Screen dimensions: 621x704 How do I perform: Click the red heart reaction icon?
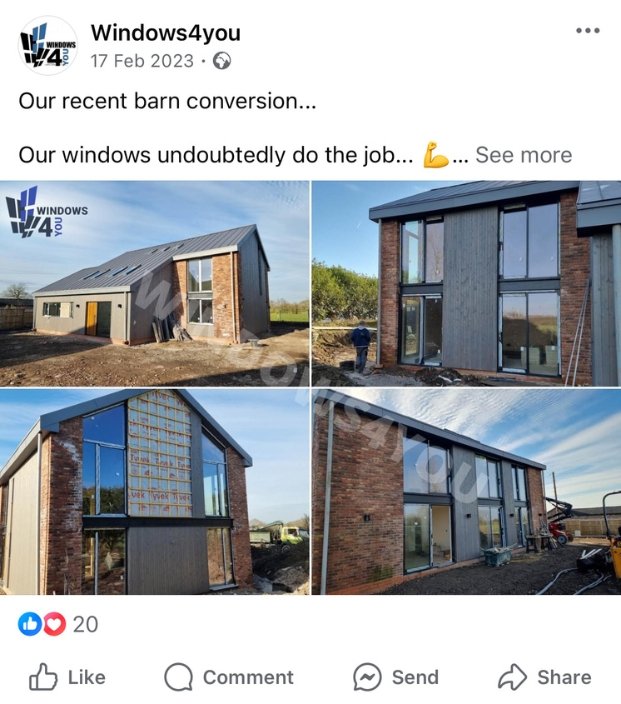[54, 624]
